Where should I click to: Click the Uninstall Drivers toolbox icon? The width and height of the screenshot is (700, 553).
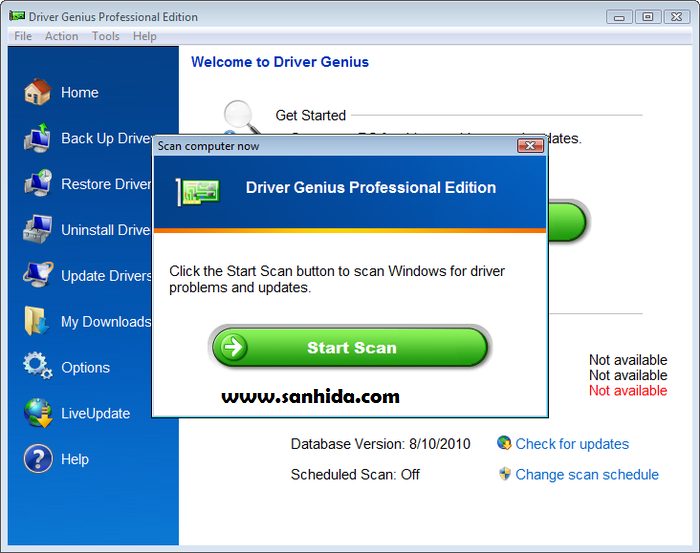click(x=38, y=229)
